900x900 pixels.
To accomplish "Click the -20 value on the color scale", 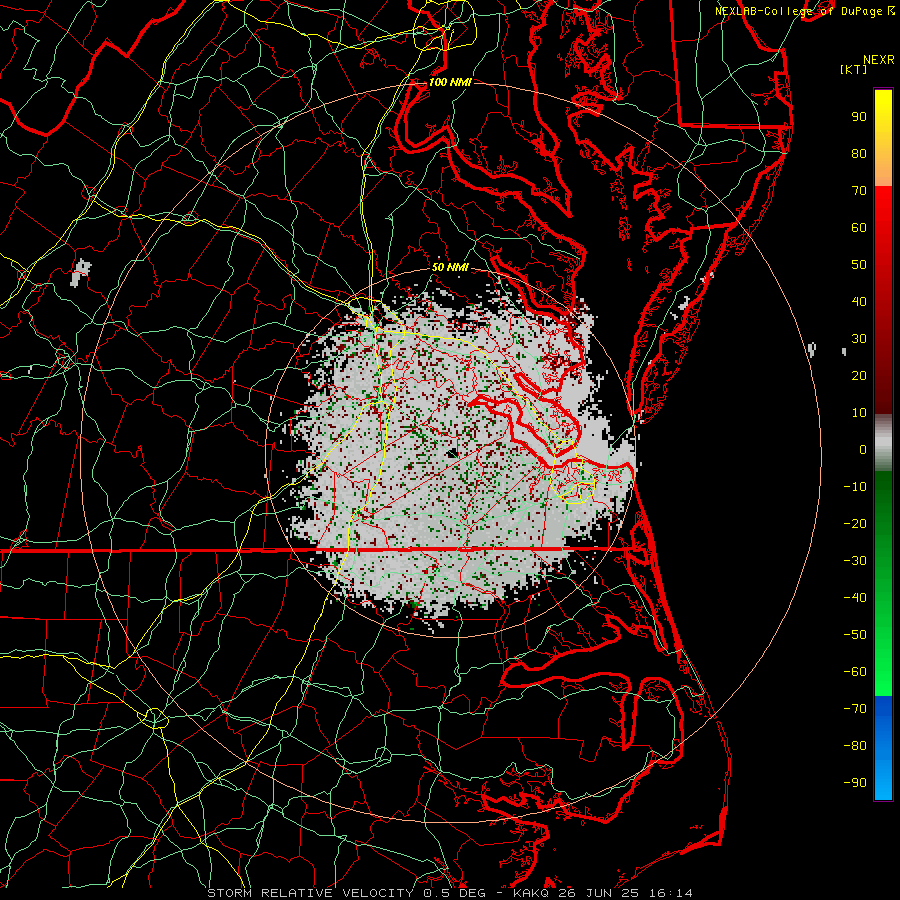I will [855, 524].
